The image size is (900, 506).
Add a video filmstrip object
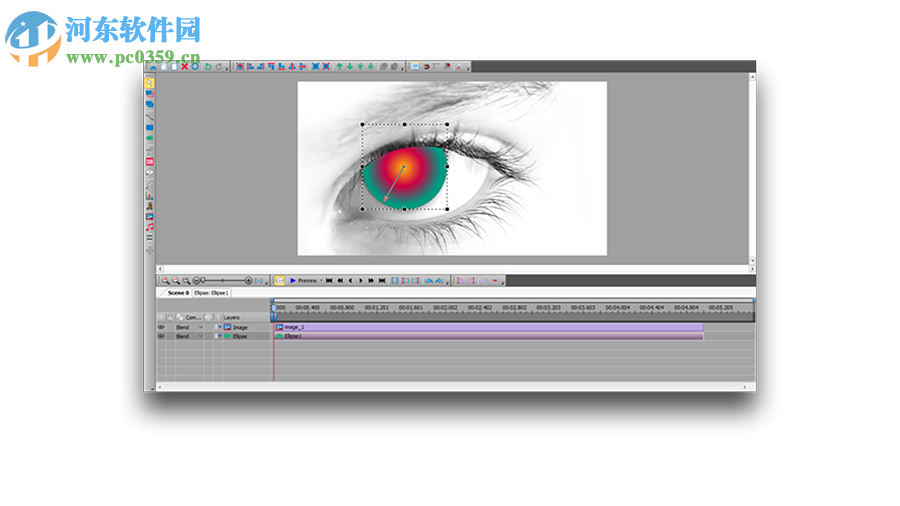[149, 238]
